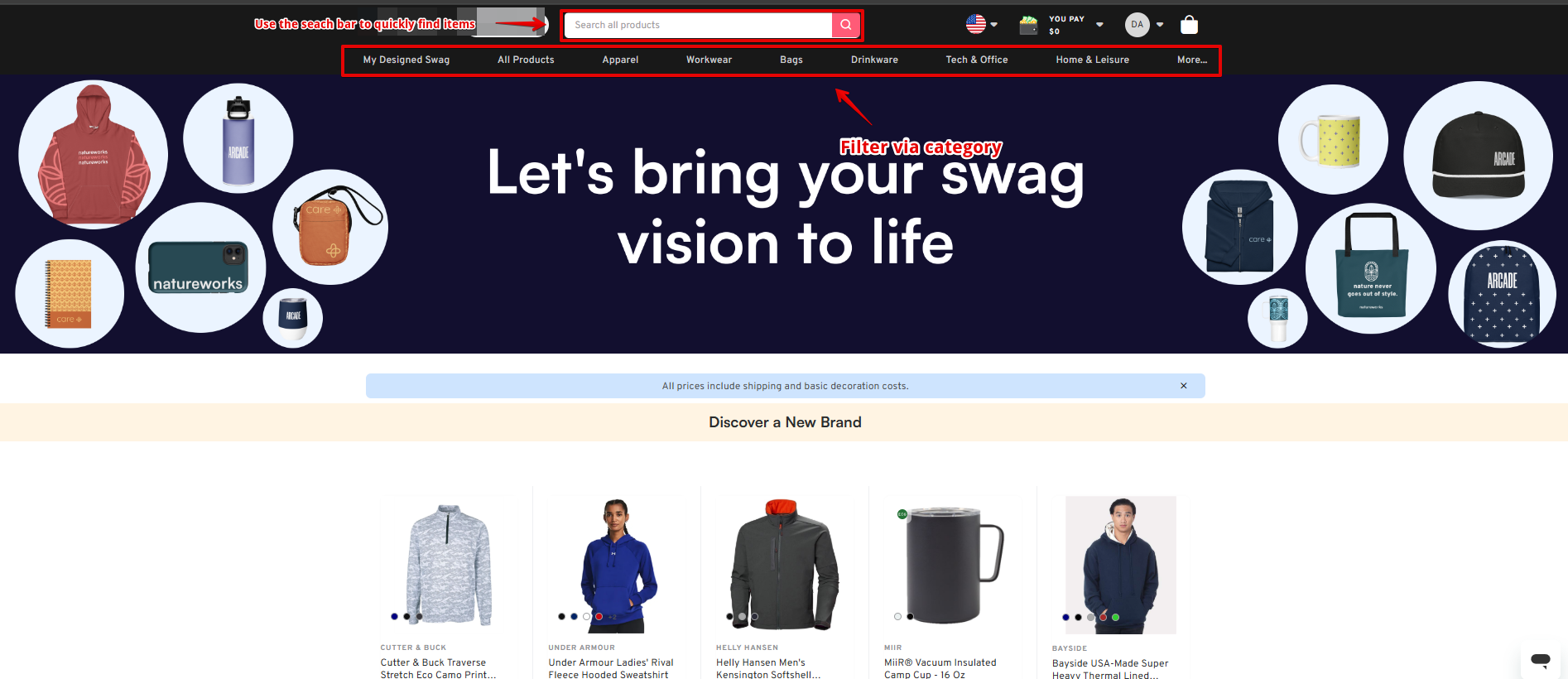The height and width of the screenshot is (679, 1568).
Task: Expand the DA account dropdown arrow
Action: pos(1160,25)
